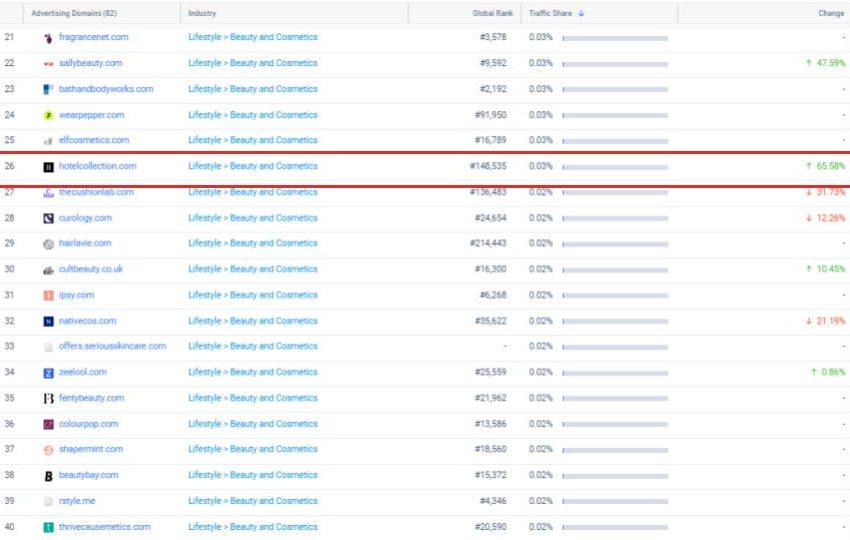The image size is (850, 540).
Task: Open the rstyle.me domain link
Action: pos(77,501)
